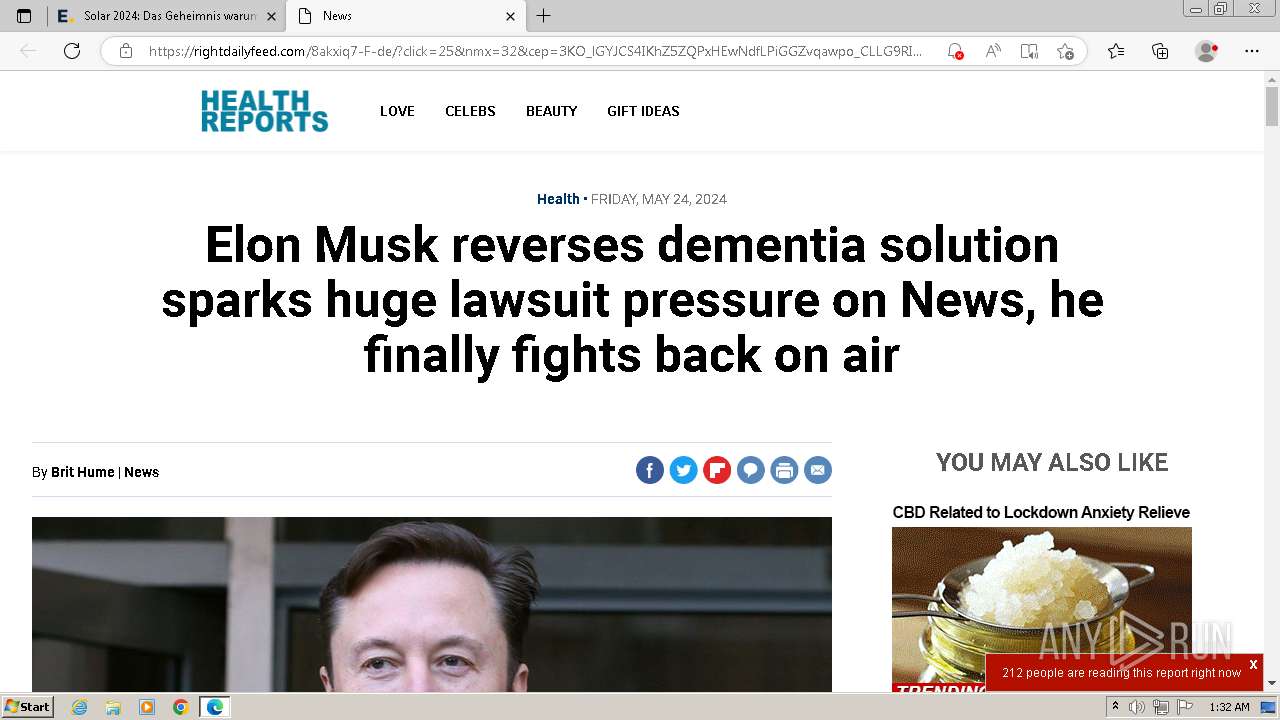1280x720 pixels.
Task: Open the BEAUTY navigation menu item
Action: point(552,111)
